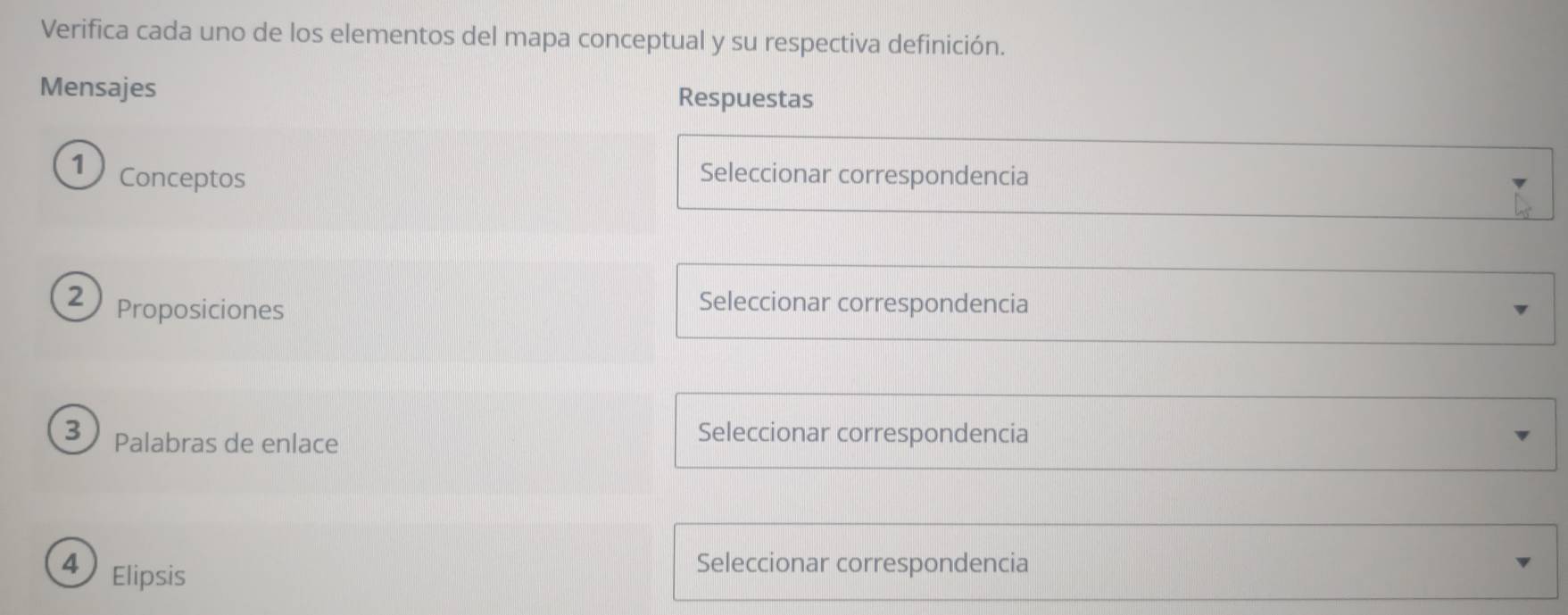The width and height of the screenshot is (1568, 615).
Task: Select the number 3 circle badge
Action: [73, 431]
